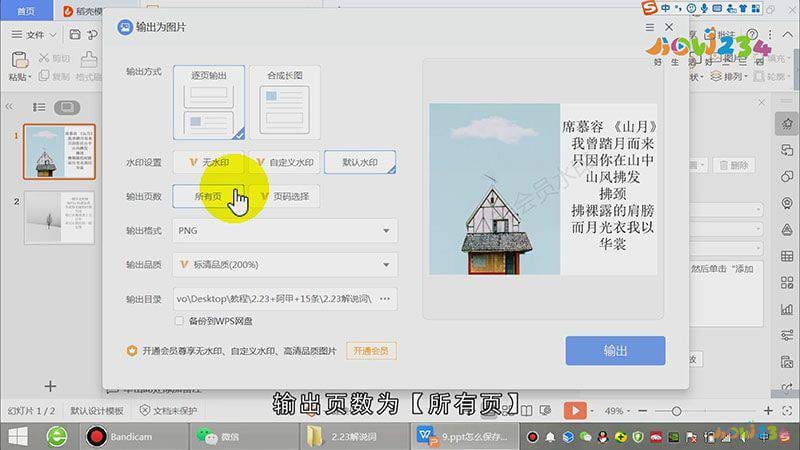The height and width of the screenshot is (450, 800).
Task: Open the settings sliders icon in right sidebar
Action: [787, 335]
